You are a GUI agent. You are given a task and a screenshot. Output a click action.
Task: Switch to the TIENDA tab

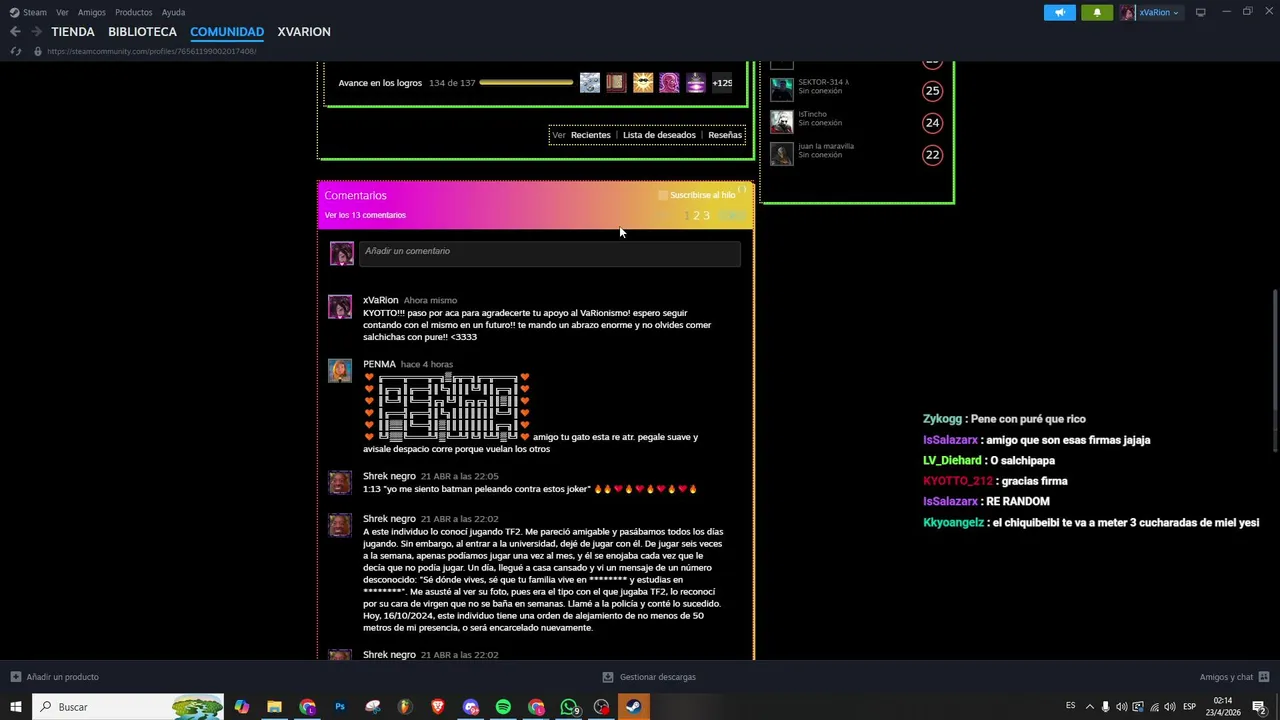(x=73, y=32)
